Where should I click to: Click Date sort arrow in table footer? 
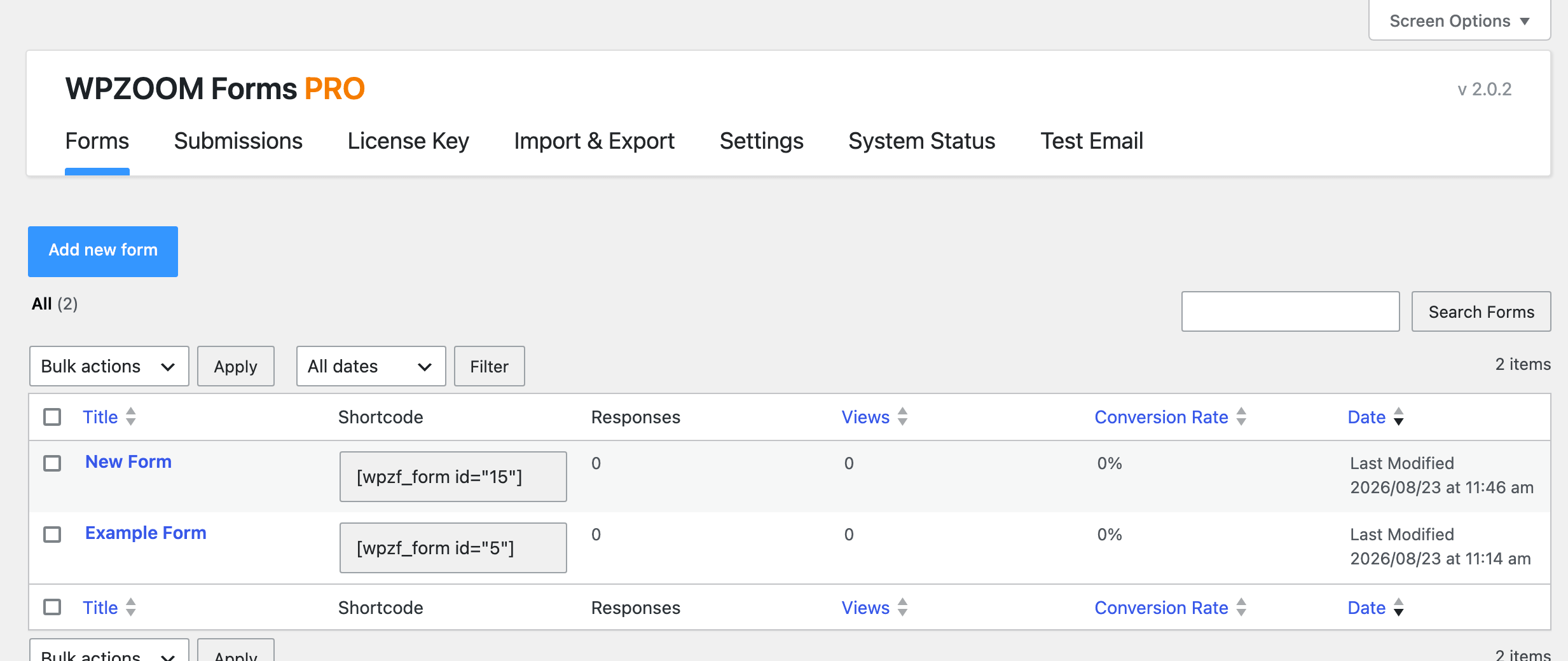pyautogui.click(x=1398, y=608)
